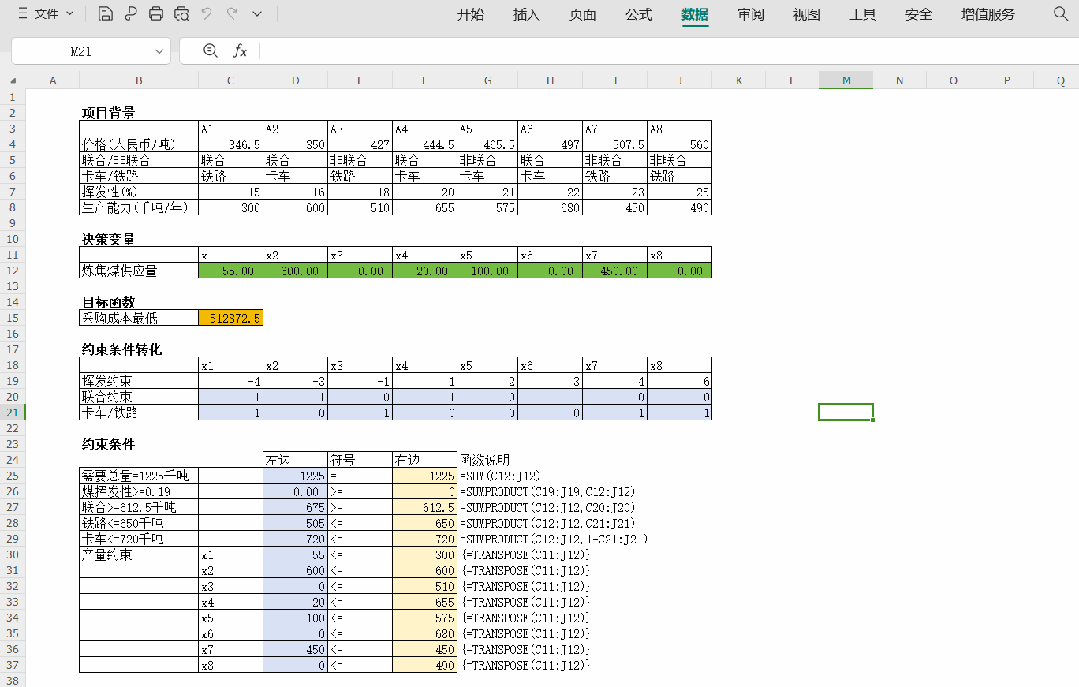
Task: Click the Print icon in the quick toolbar
Action: click(x=156, y=14)
